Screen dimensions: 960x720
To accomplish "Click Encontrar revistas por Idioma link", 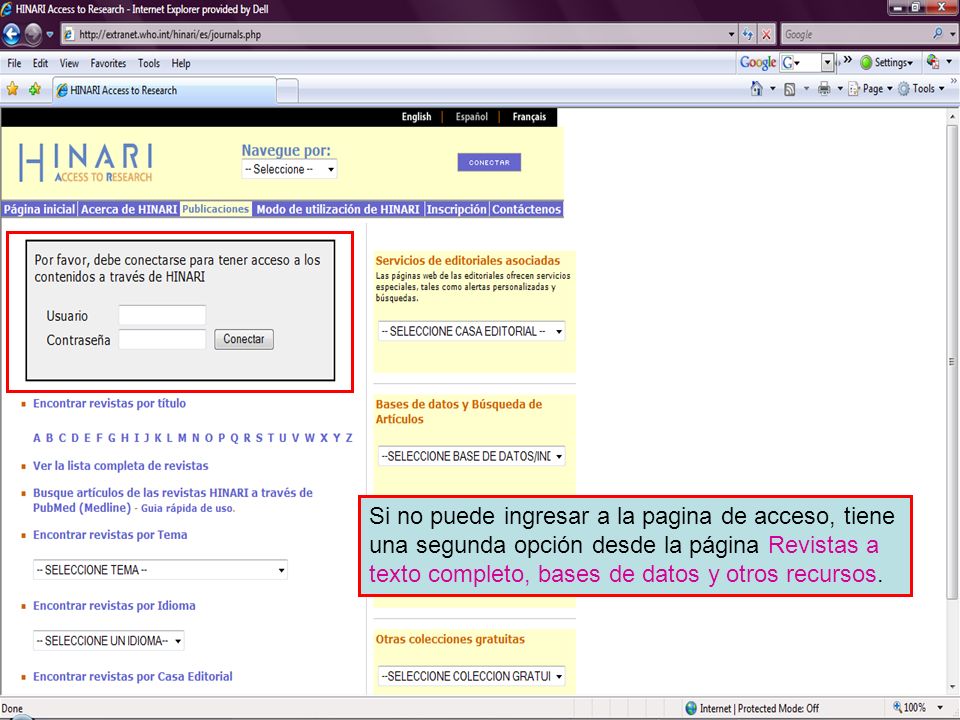I will [114, 606].
